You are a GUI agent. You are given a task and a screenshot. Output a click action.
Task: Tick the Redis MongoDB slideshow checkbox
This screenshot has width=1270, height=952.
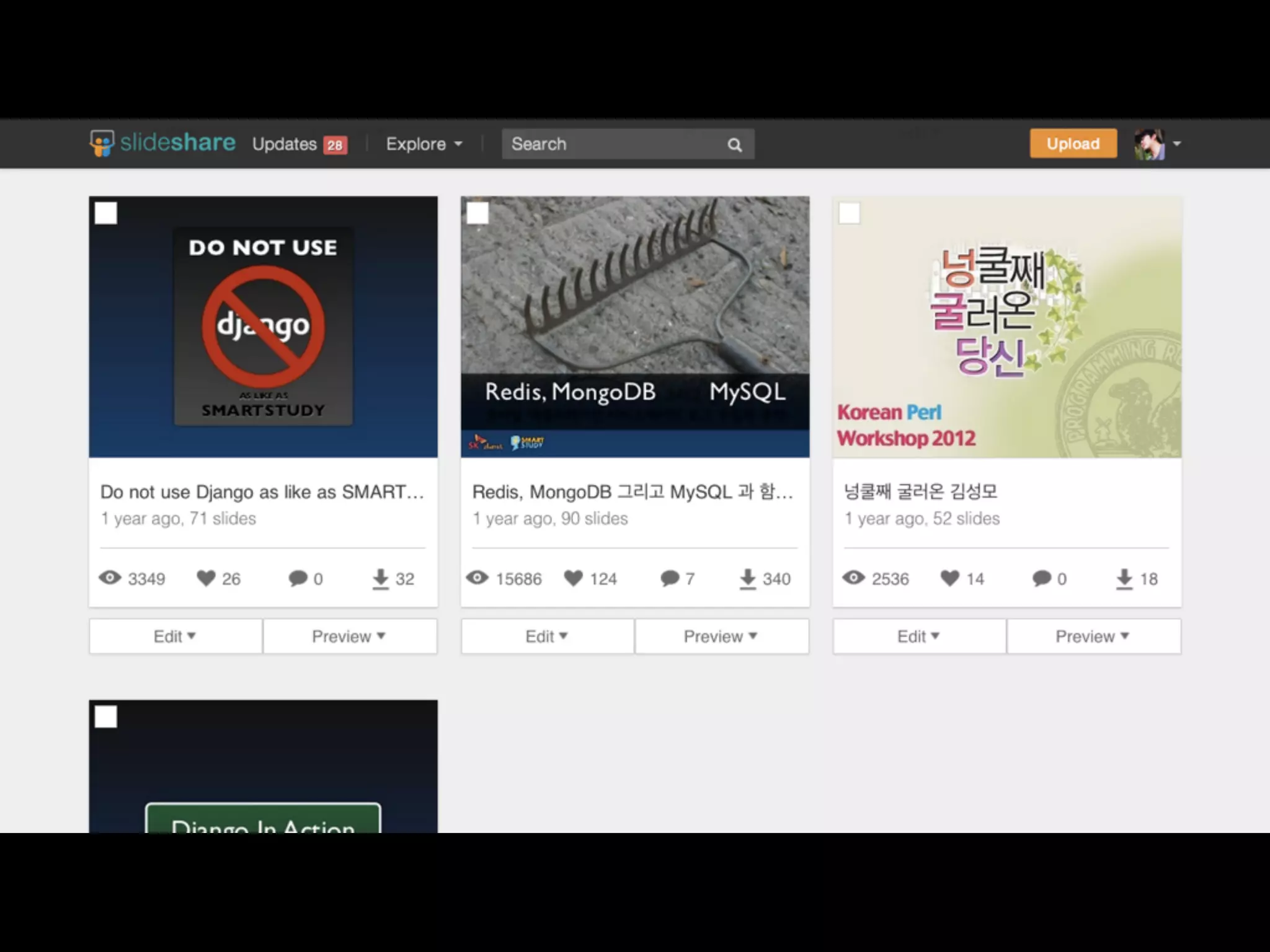(x=477, y=213)
